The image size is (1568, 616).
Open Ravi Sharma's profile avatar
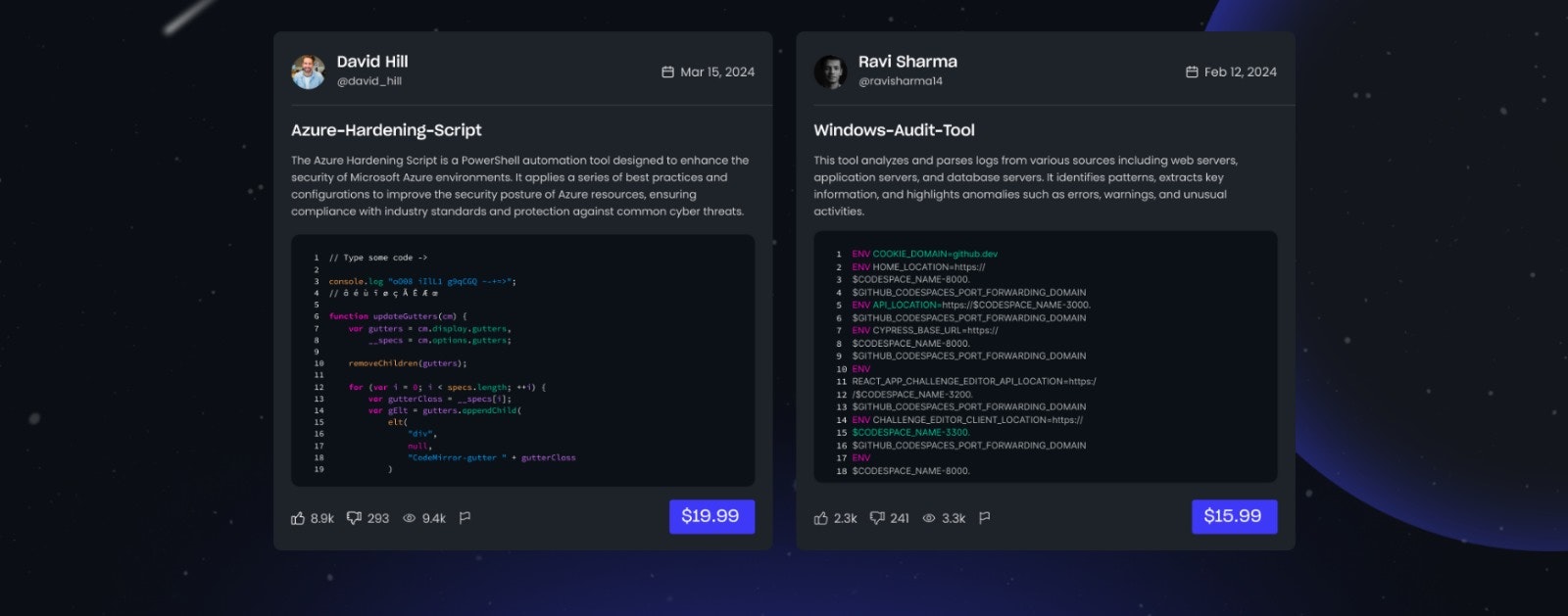tap(830, 71)
